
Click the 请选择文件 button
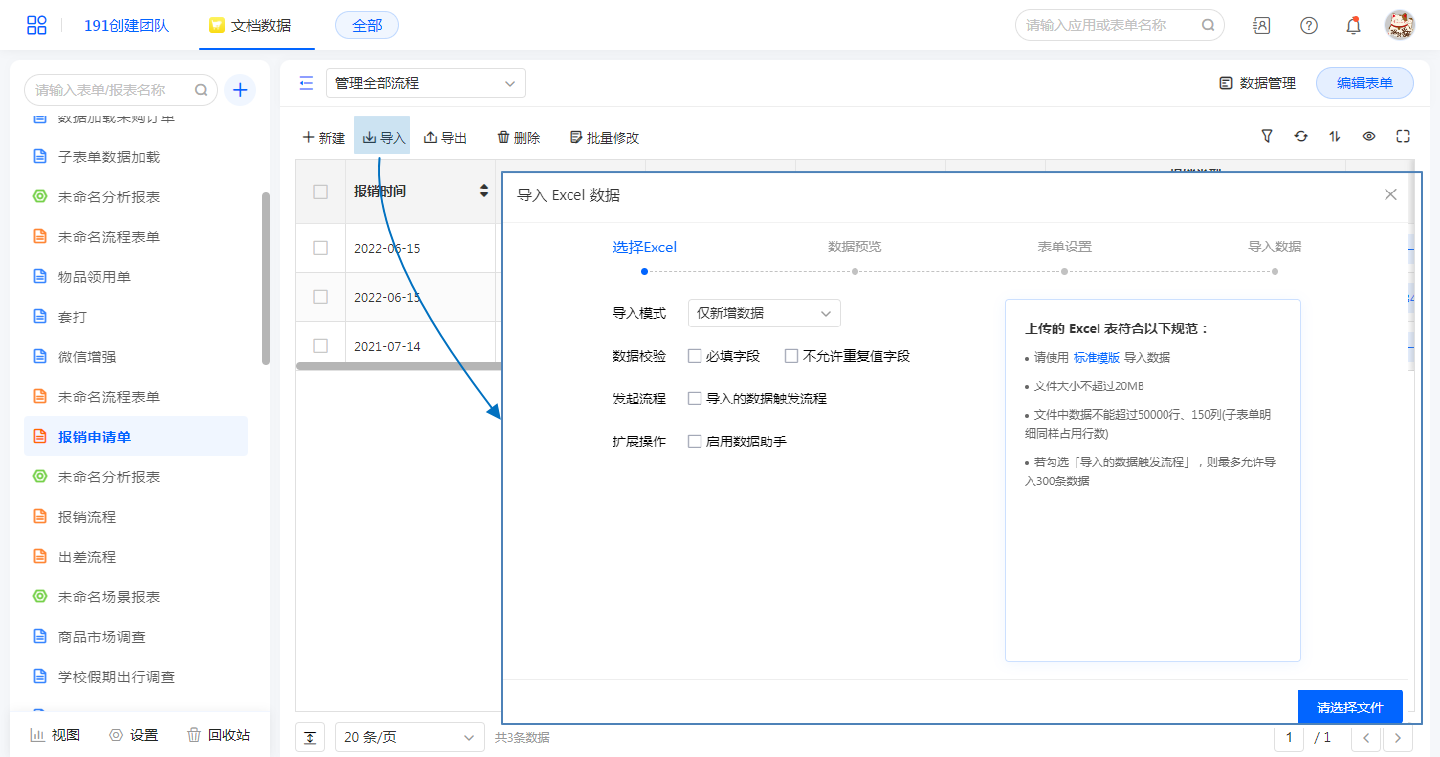coord(1349,707)
